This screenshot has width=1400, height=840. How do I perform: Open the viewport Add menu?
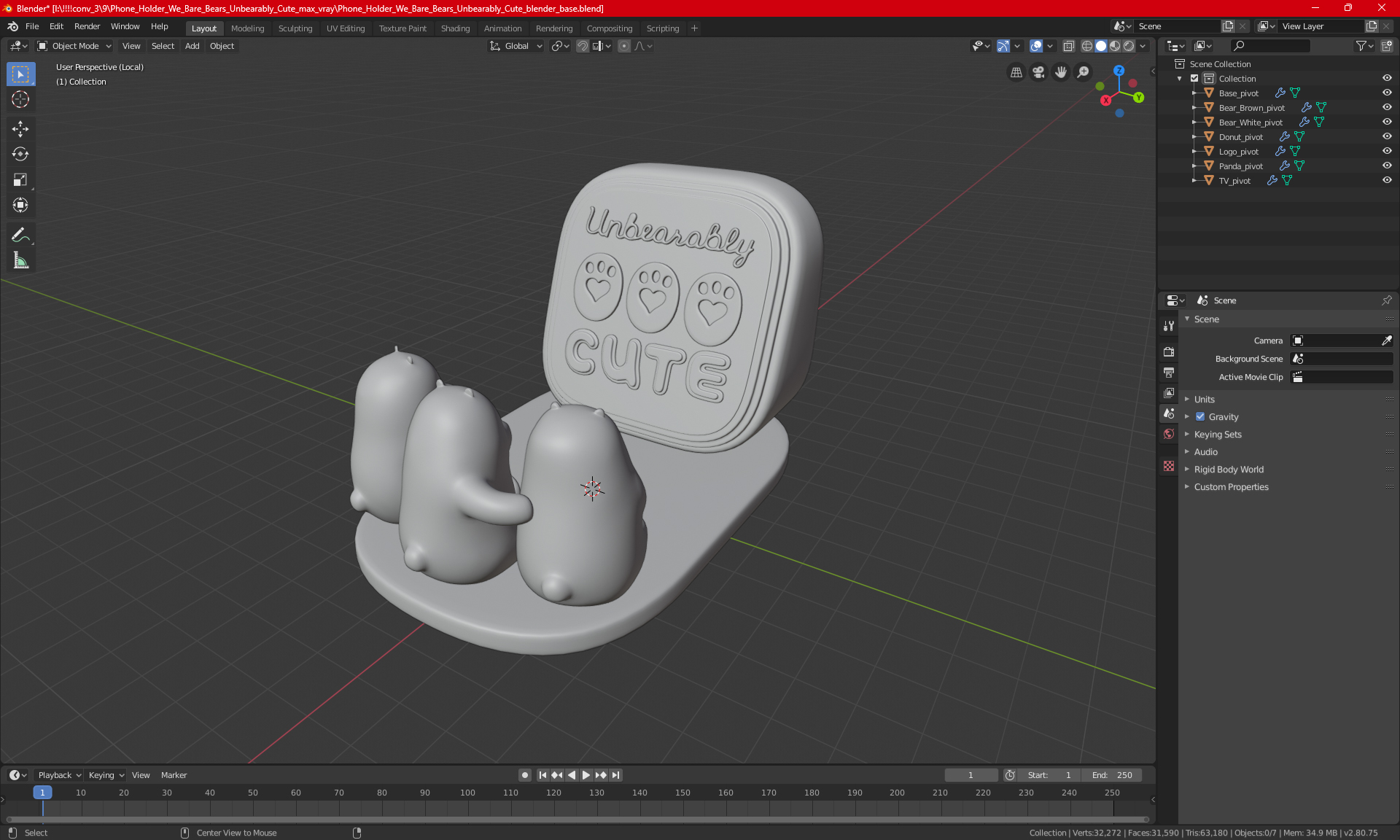[x=192, y=46]
